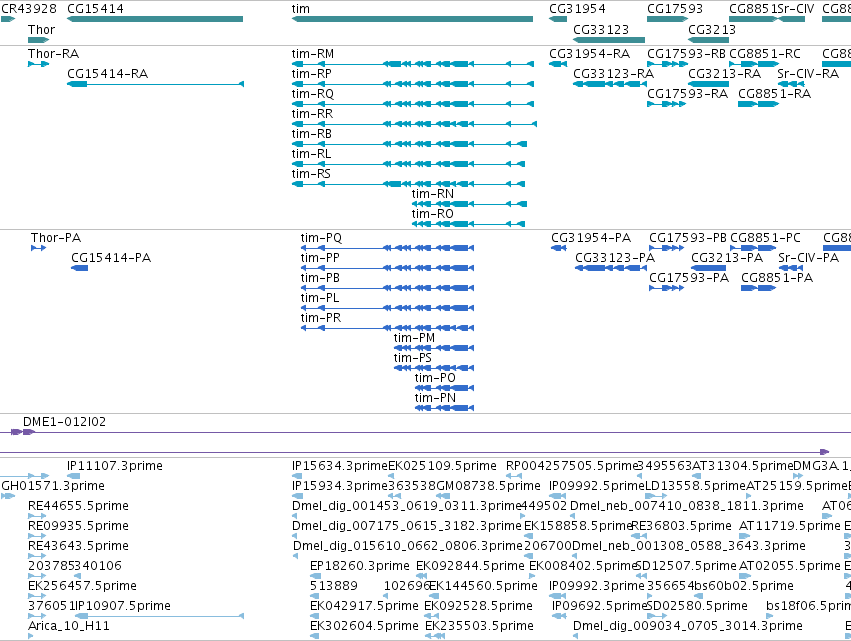Select the tim-RN transcript label

point(433,194)
